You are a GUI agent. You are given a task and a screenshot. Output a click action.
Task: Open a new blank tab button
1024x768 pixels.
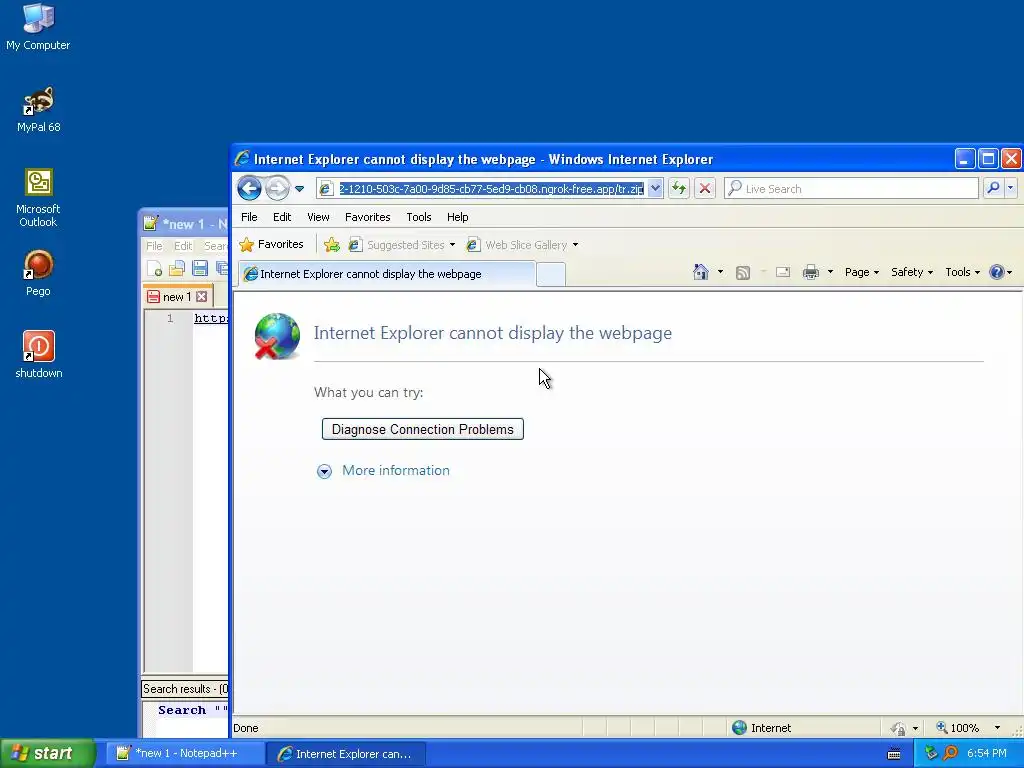click(551, 275)
